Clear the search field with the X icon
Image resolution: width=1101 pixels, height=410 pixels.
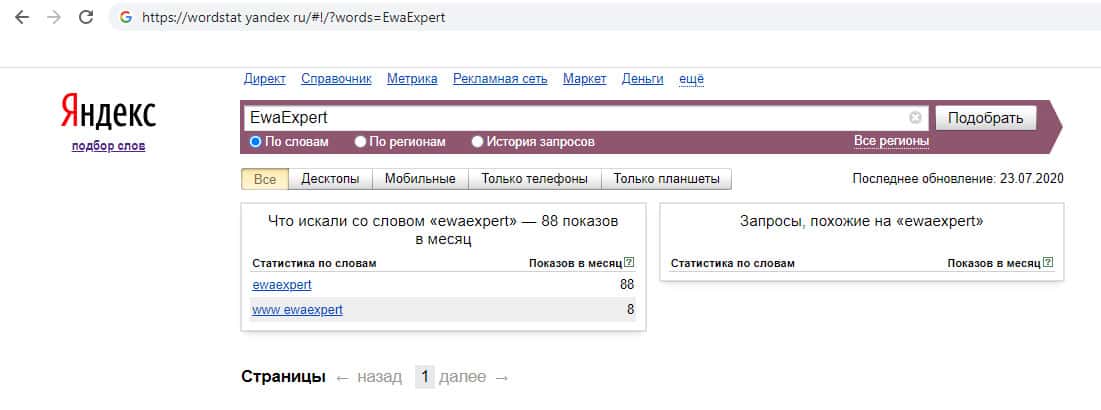coord(915,118)
